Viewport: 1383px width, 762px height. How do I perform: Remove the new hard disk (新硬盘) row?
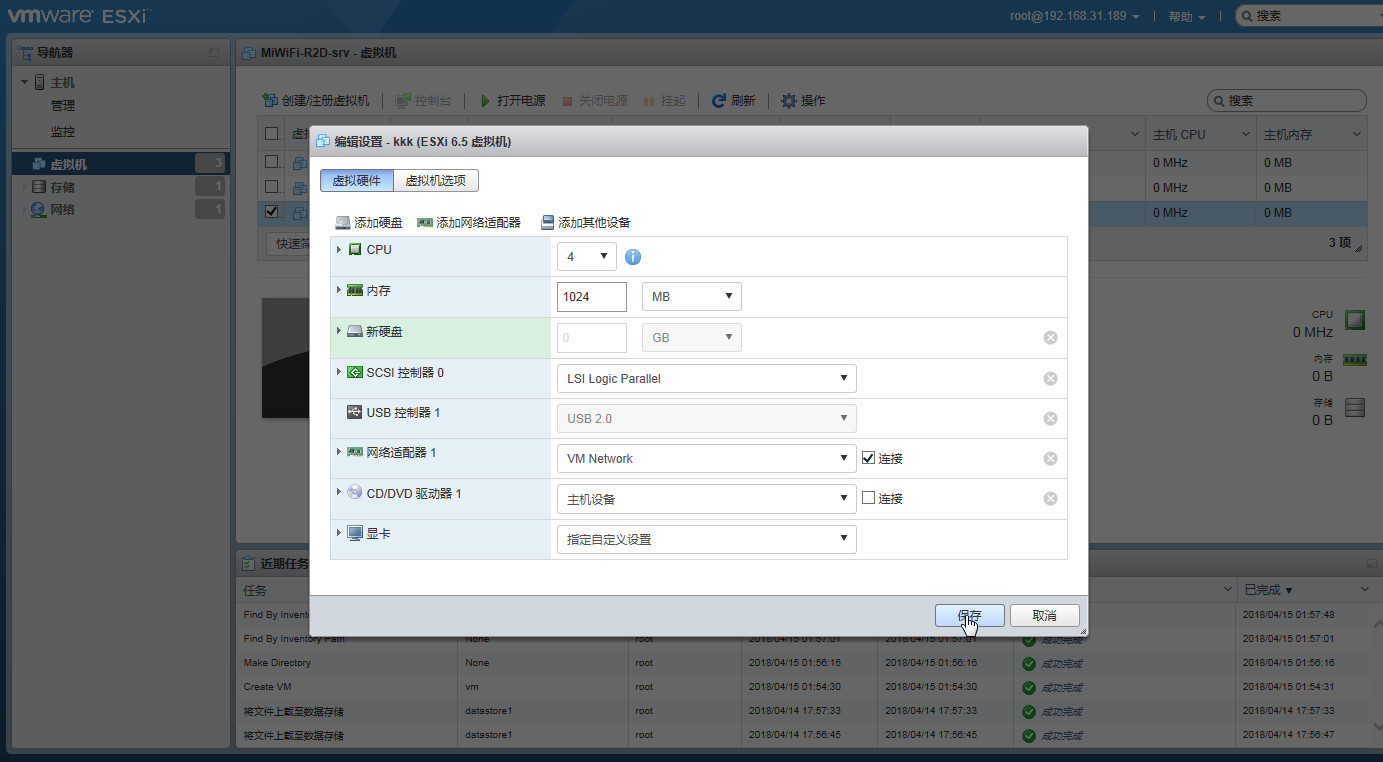[x=1050, y=338]
